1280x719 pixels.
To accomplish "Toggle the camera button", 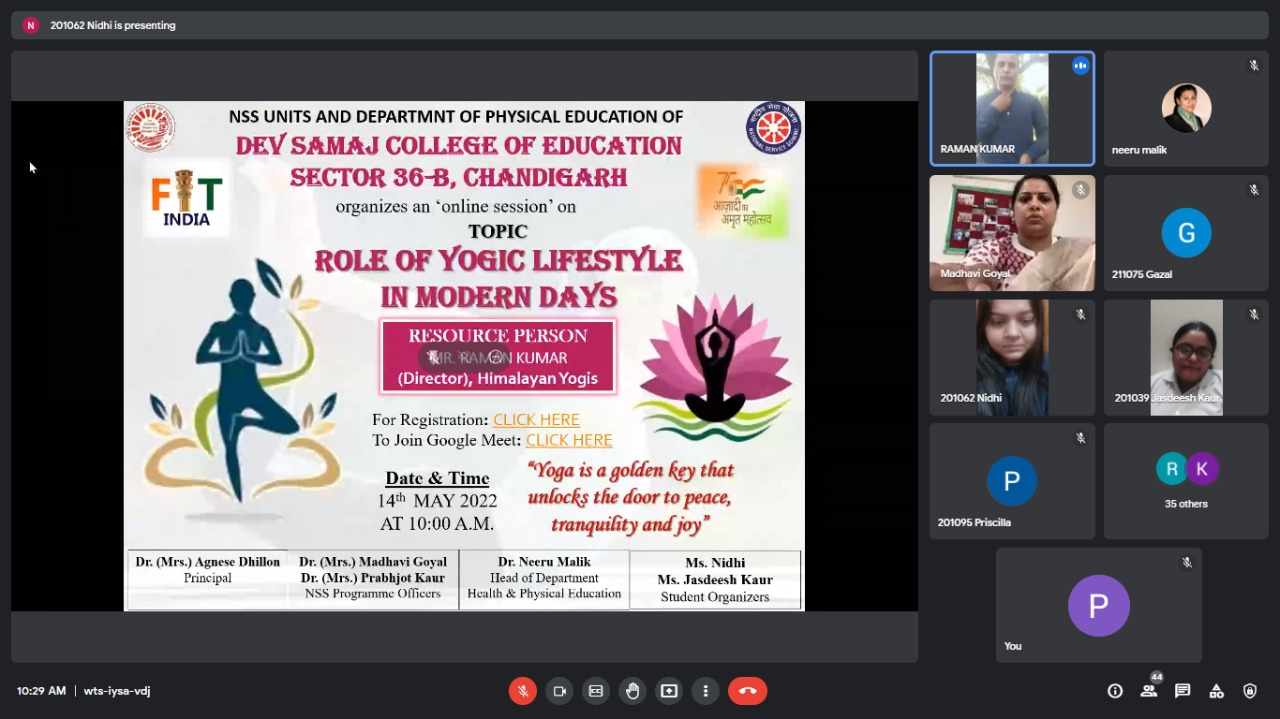I will click(x=559, y=691).
